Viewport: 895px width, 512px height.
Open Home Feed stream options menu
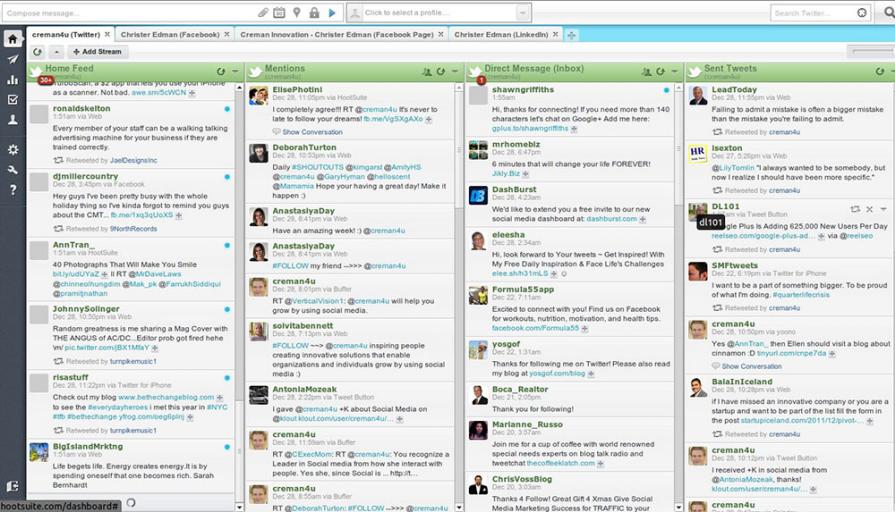coord(235,71)
